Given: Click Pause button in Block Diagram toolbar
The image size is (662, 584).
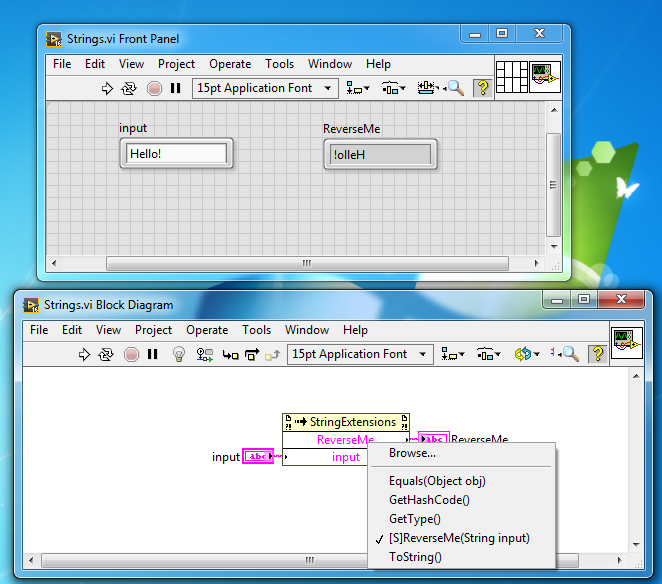Looking at the screenshot, I should [153, 354].
